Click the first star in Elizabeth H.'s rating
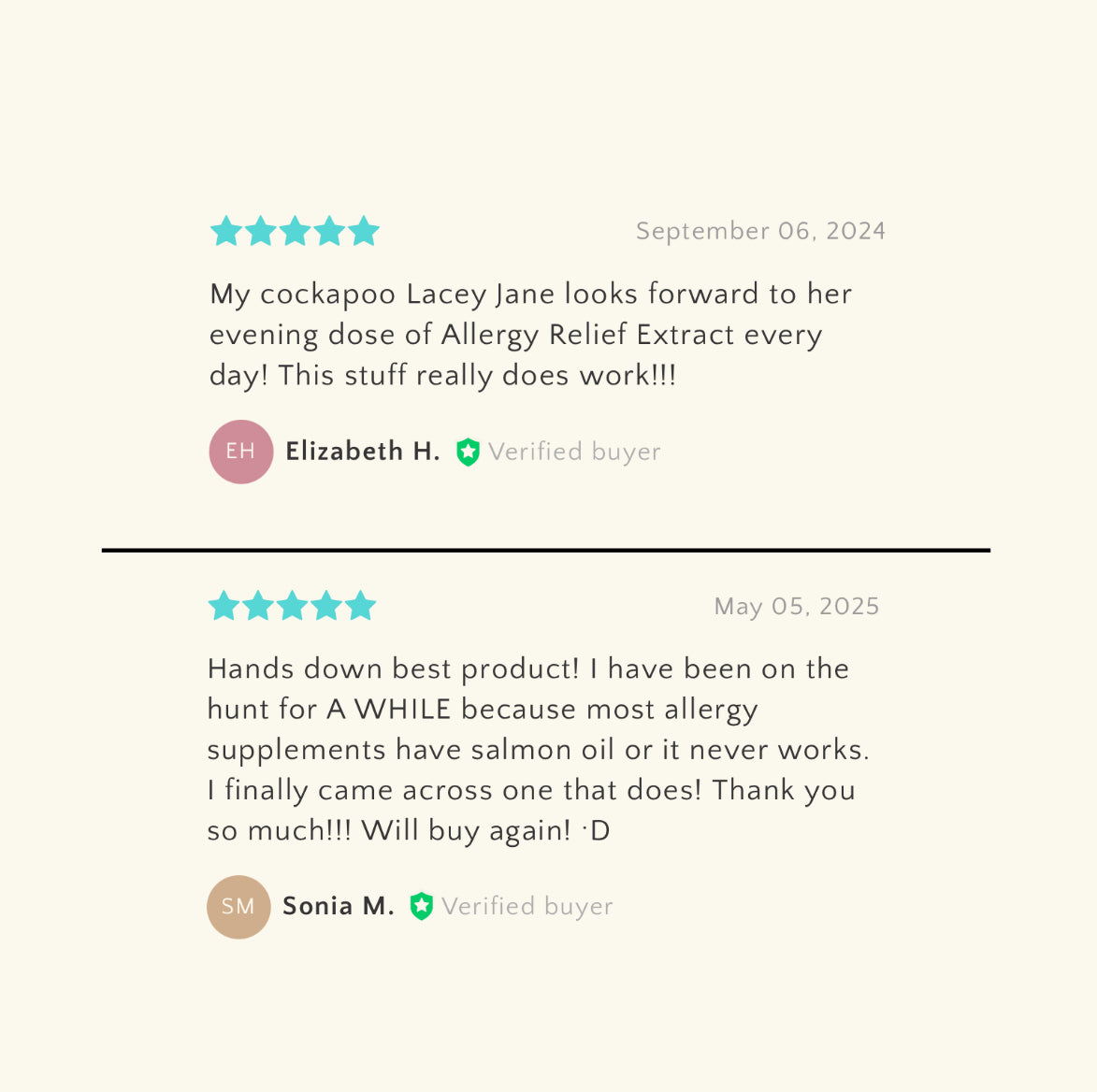 point(226,231)
